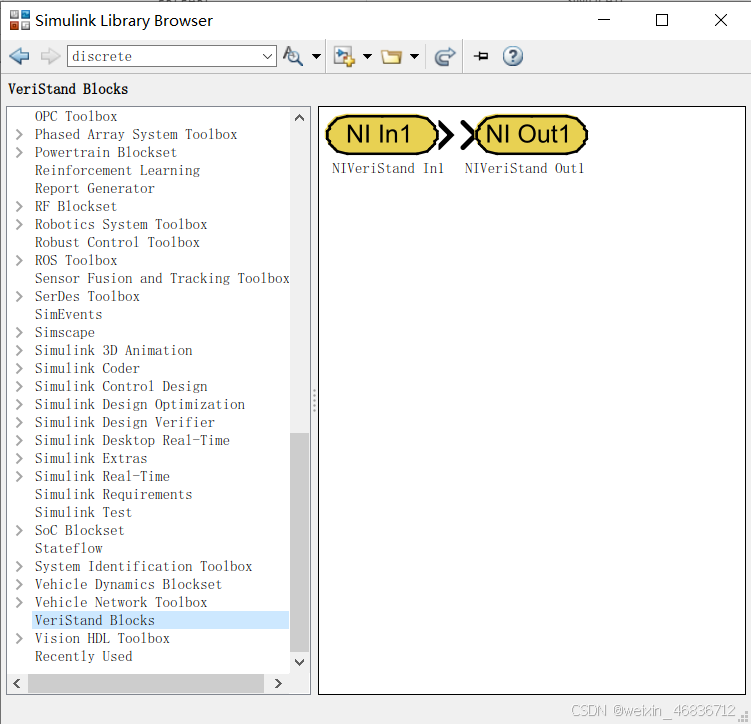Expand SoC Blockset node
751x724 pixels.
point(19,531)
